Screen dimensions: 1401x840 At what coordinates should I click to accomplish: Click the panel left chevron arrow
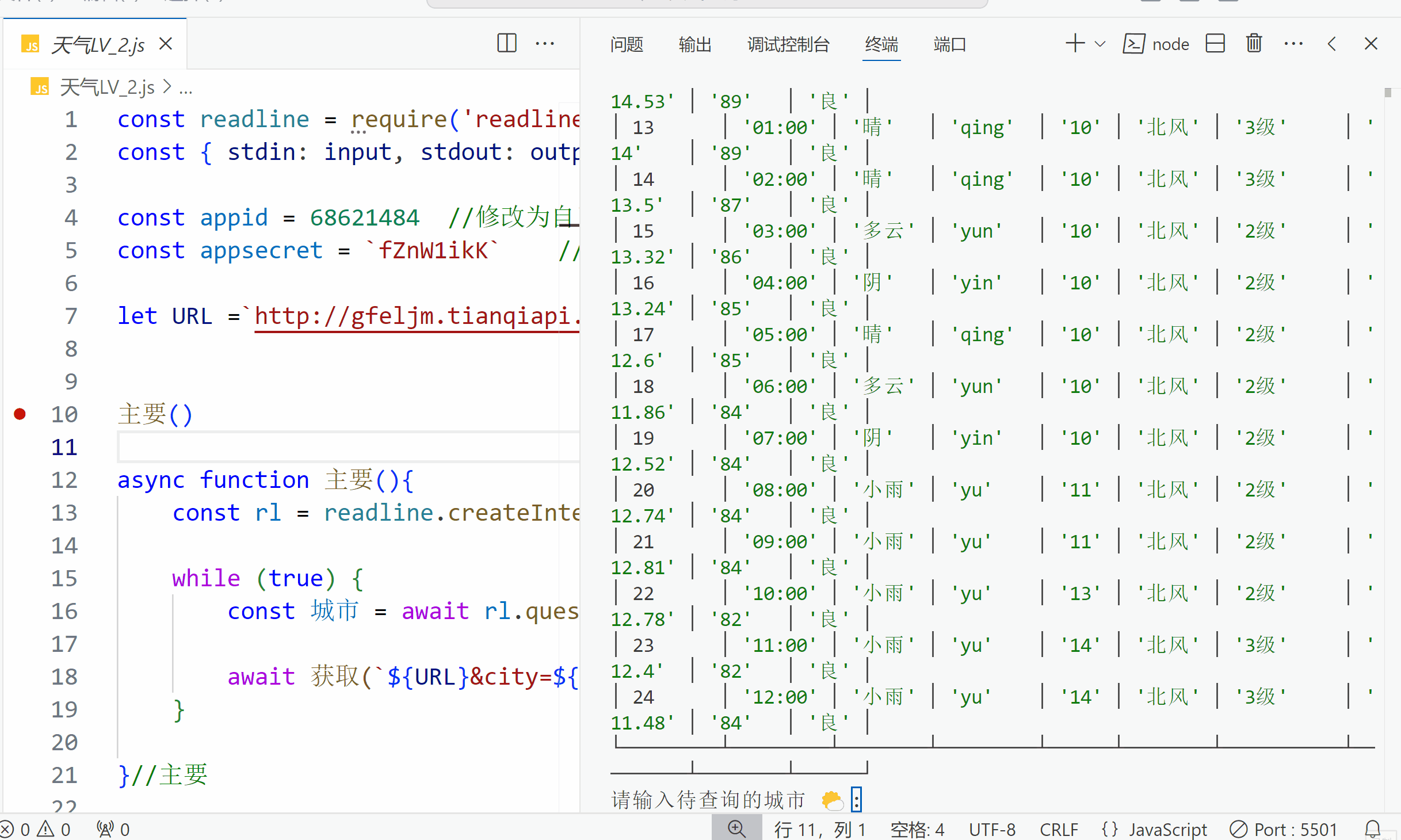[1332, 44]
